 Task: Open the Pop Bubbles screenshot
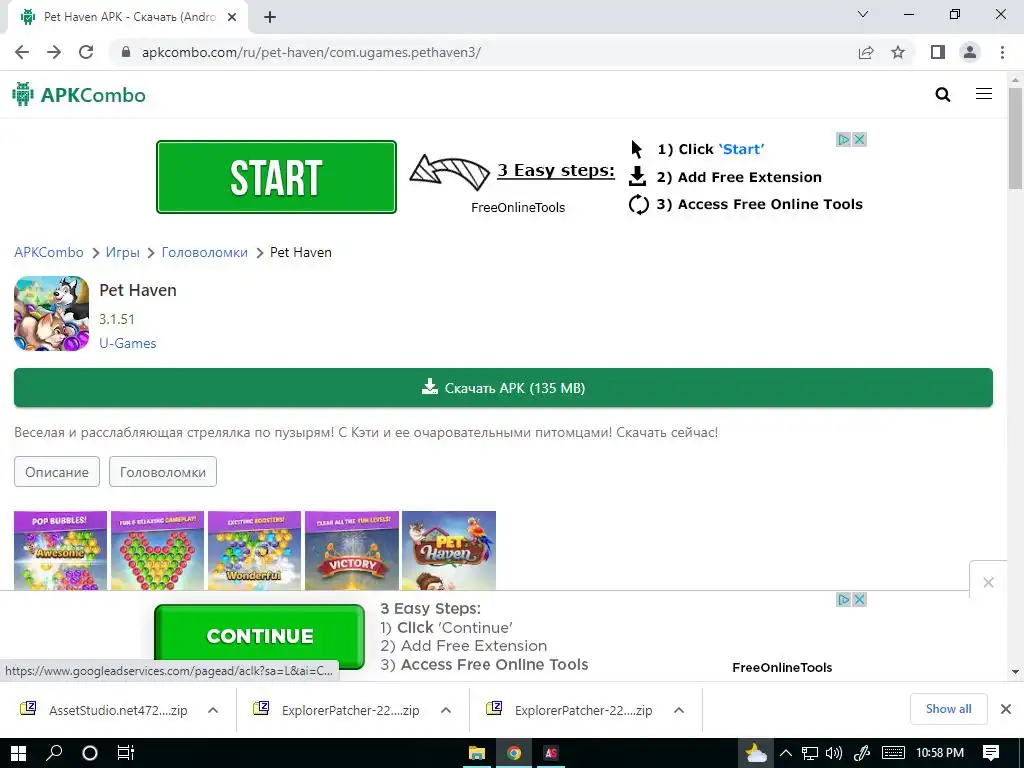point(60,551)
